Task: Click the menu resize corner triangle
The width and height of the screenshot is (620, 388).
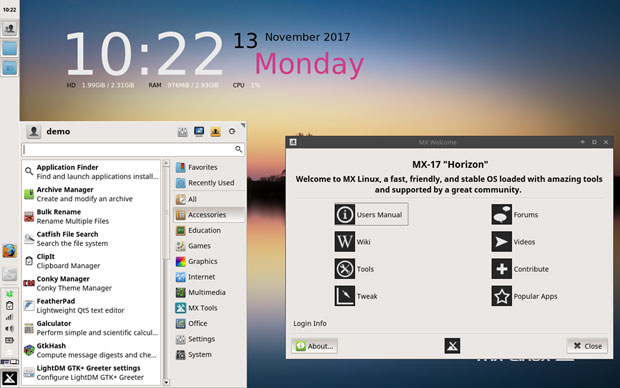Action: [x=243, y=125]
